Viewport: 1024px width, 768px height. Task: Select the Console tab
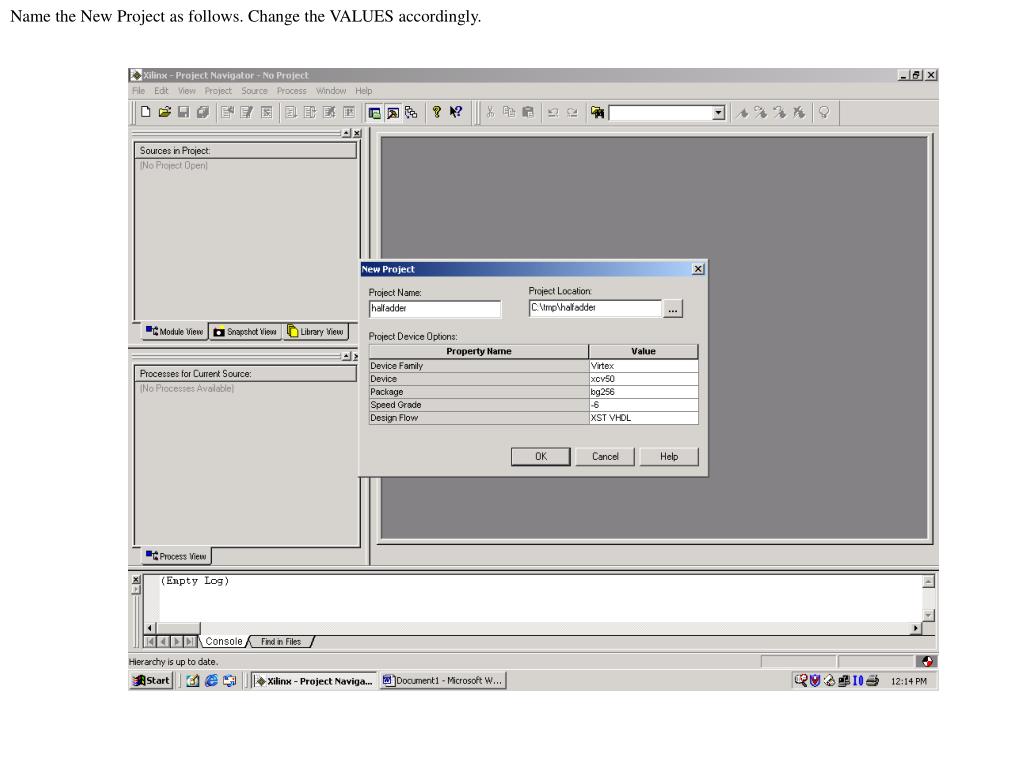tap(223, 641)
